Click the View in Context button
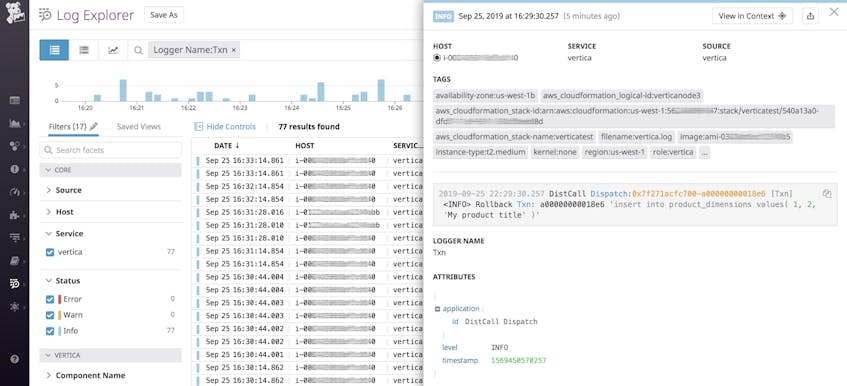 (752, 16)
